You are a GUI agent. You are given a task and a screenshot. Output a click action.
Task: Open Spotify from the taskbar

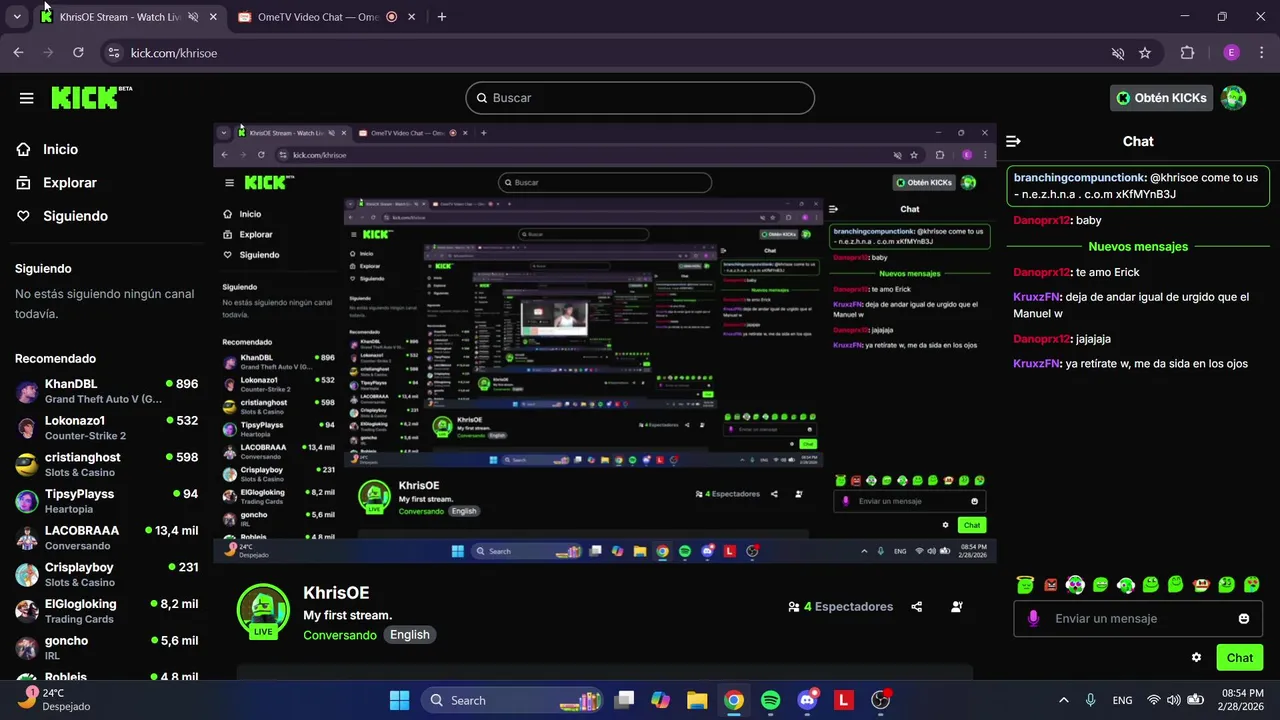coord(770,700)
